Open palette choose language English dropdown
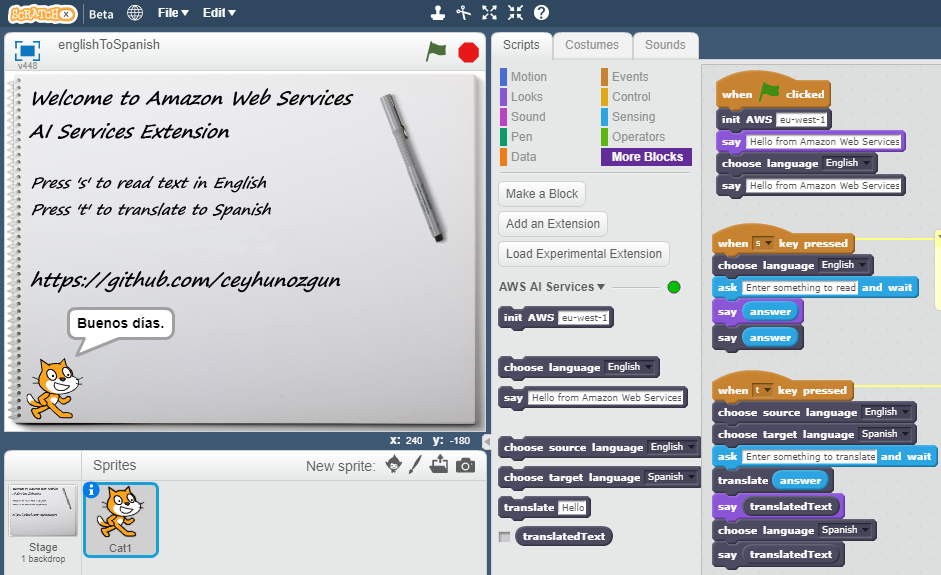Screen dimensions: 941x575 tap(630, 367)
